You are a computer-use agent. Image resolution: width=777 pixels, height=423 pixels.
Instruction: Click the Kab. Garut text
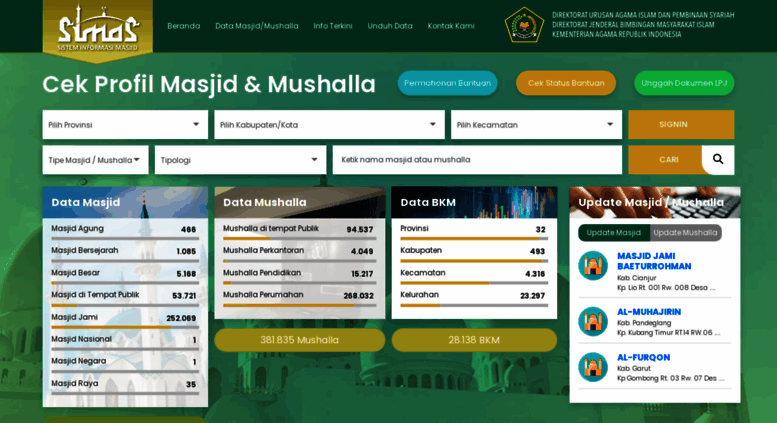pos(634,369)
